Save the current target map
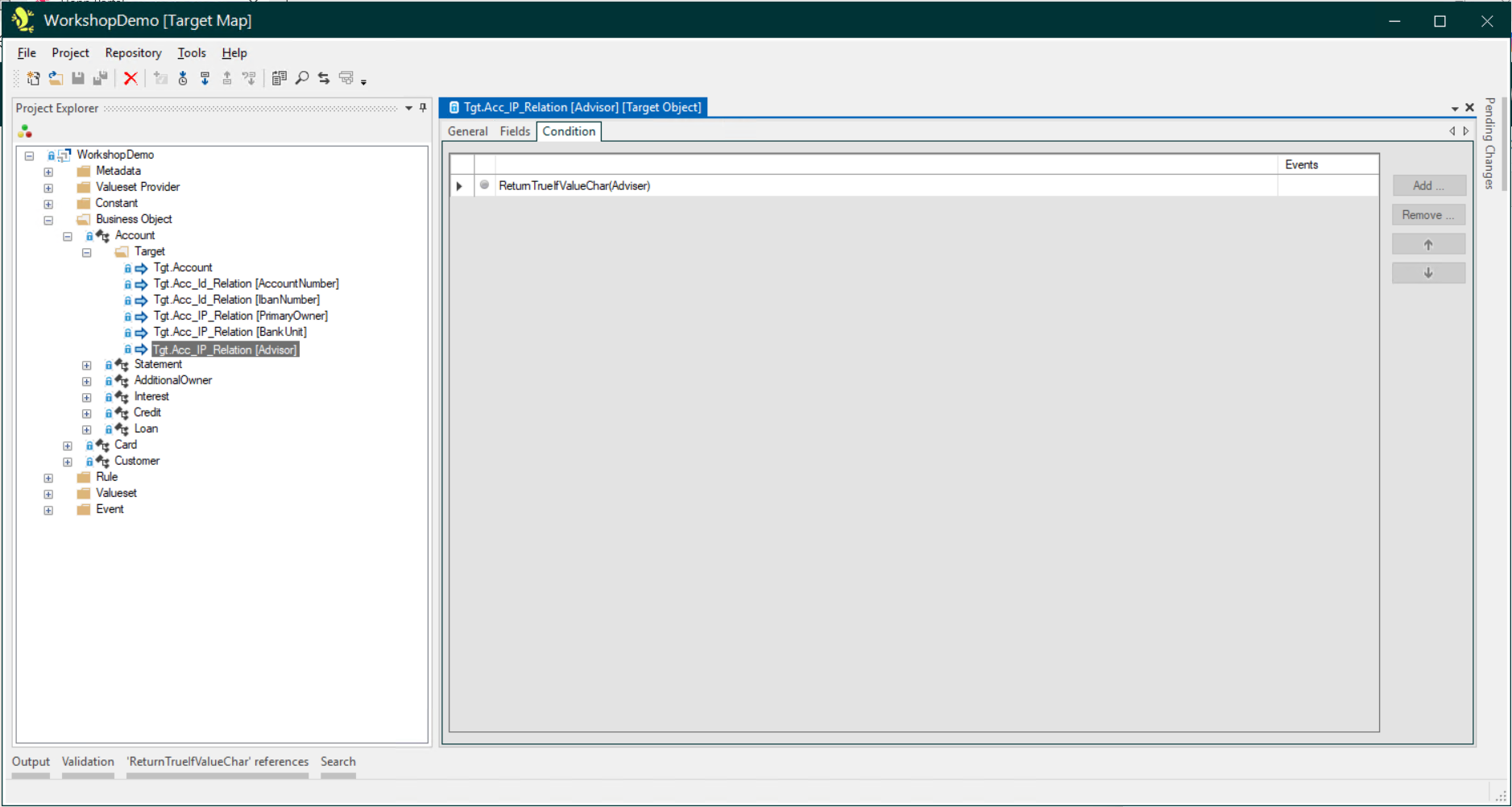The height and width of the screenshot is (807, 1512). 78,78
